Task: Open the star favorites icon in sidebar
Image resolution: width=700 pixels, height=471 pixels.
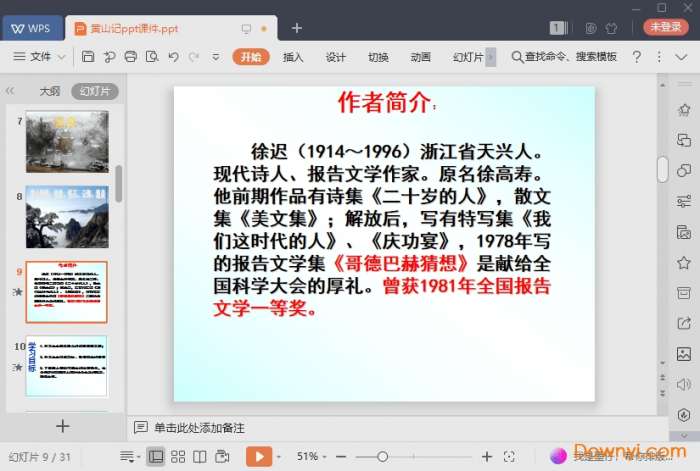Action: coord(683,263)
